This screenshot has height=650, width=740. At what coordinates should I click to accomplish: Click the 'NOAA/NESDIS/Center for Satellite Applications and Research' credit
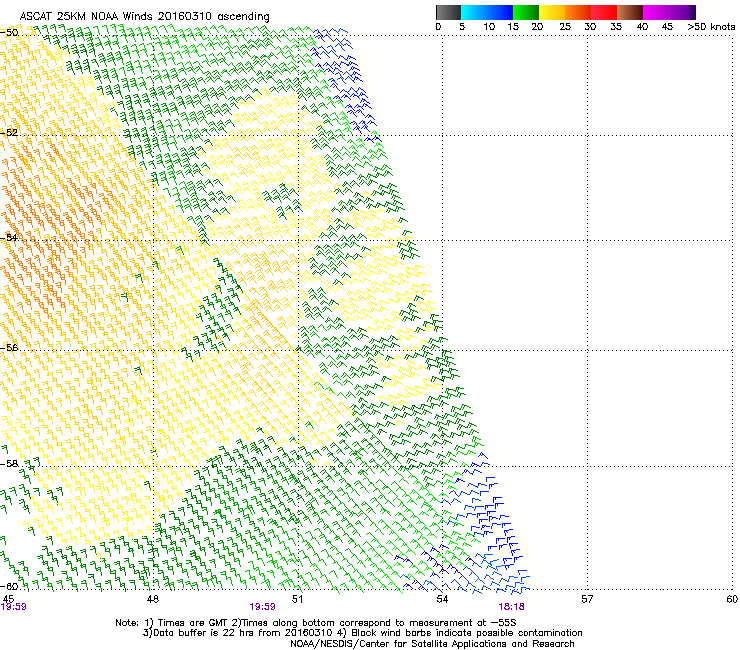(432, 644)
